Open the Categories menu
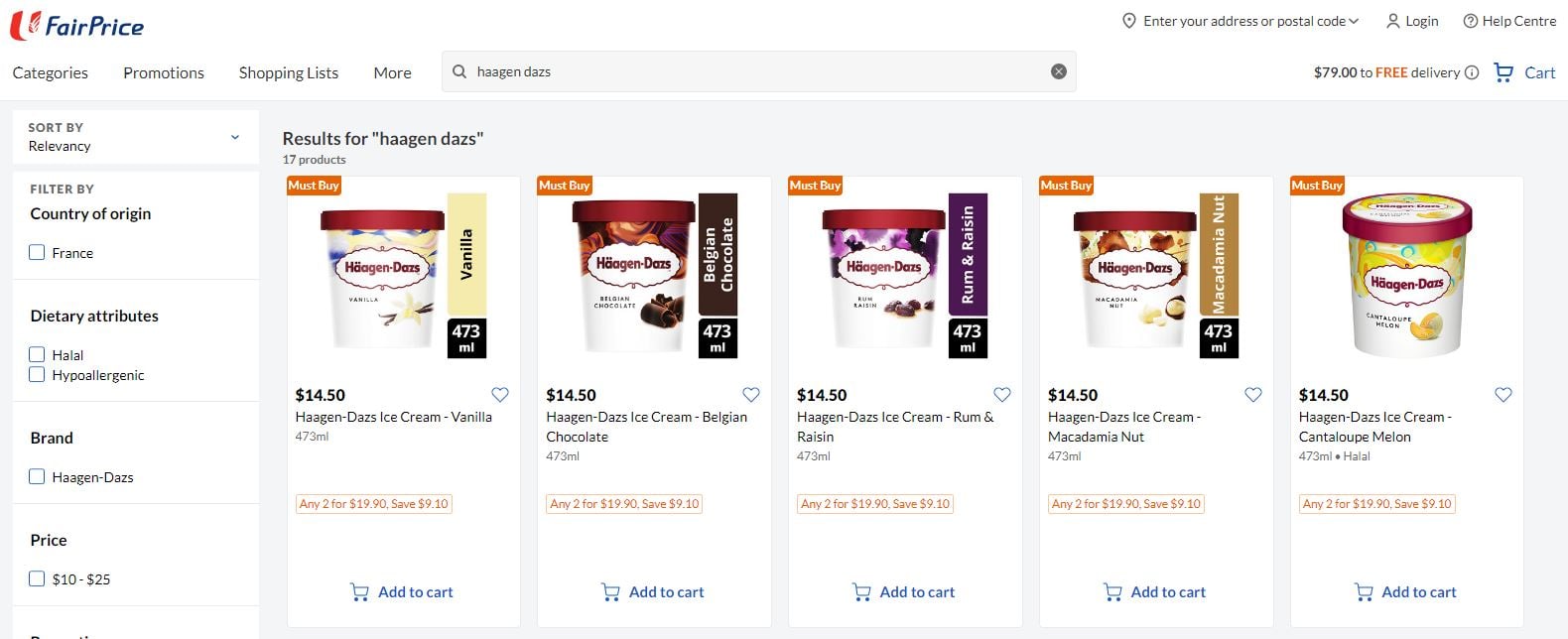The image size is (1568, 639). (51, 72)
